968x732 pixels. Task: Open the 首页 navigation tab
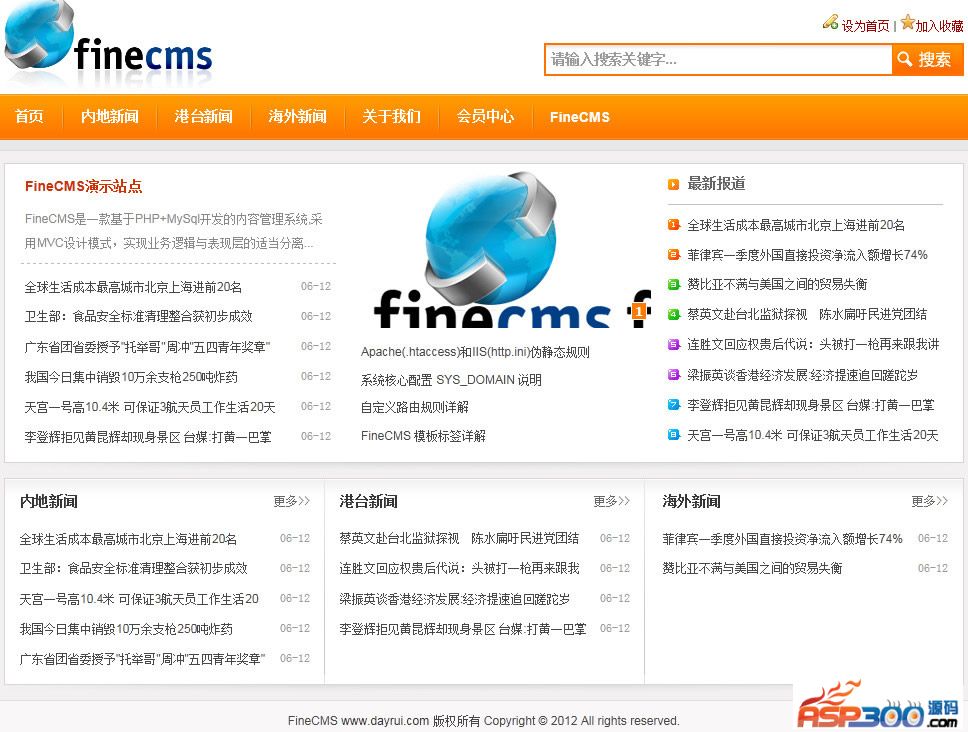click(29, 116)
